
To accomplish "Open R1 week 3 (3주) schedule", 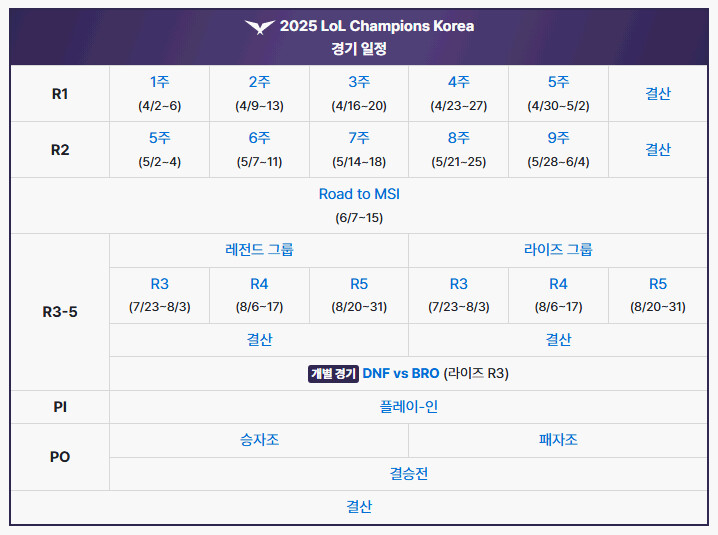I will [359, 82].
